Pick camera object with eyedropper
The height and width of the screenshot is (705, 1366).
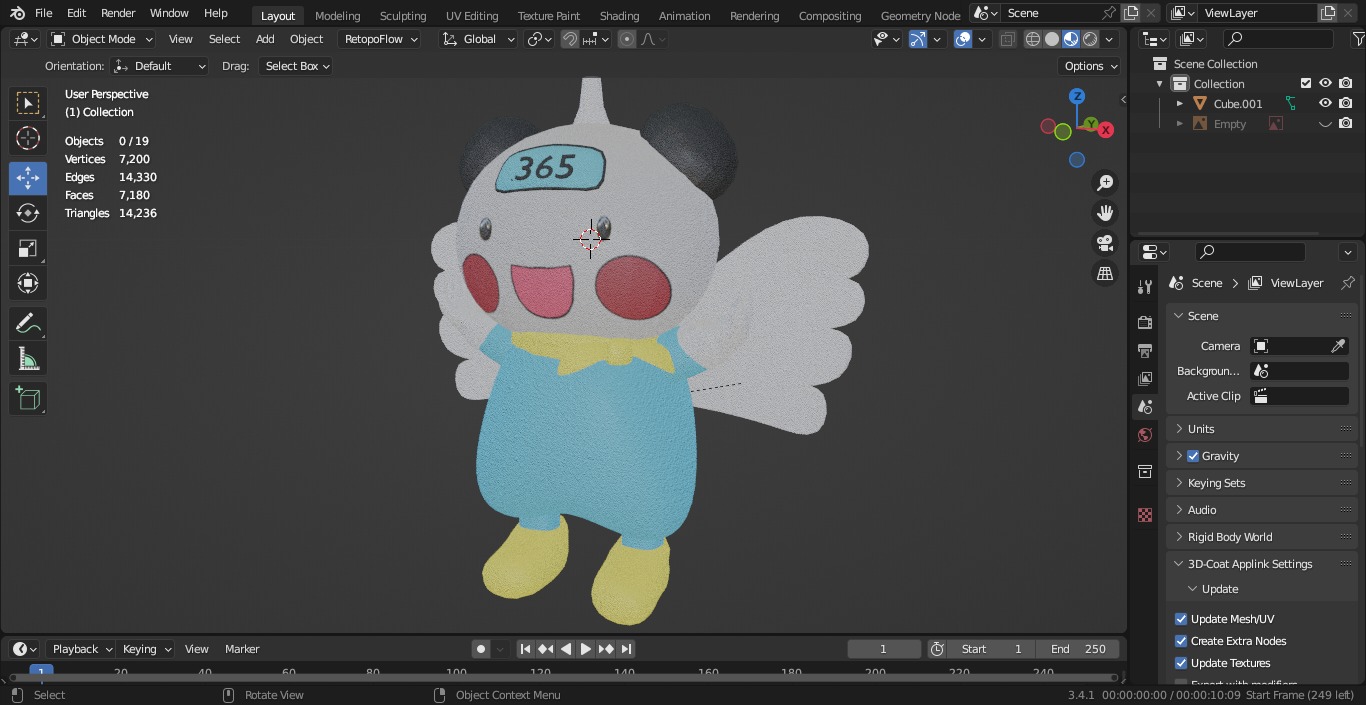pyautogui.click(x=1338, y=346)
